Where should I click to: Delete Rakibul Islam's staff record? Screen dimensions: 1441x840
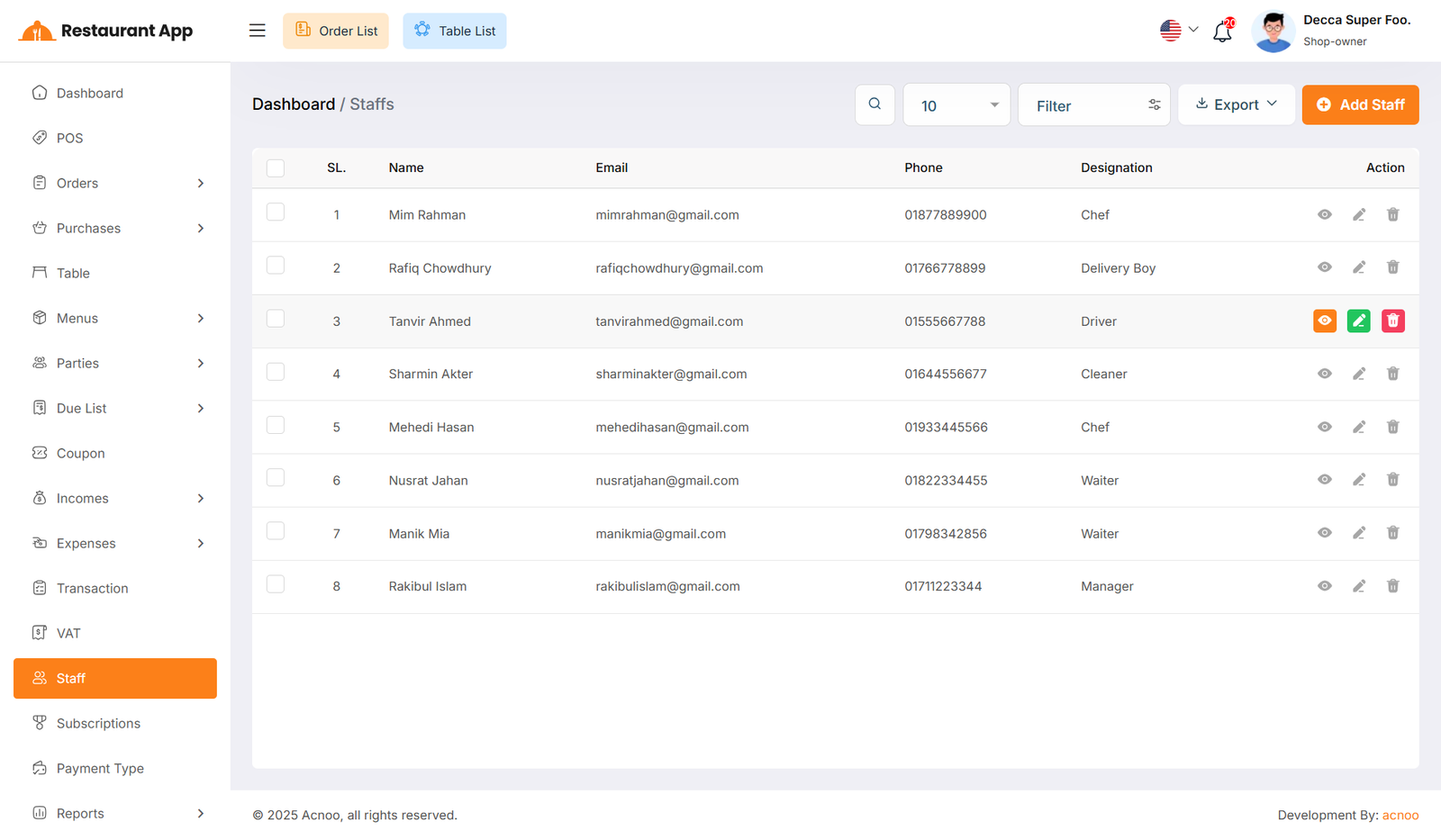point(1392,586)
